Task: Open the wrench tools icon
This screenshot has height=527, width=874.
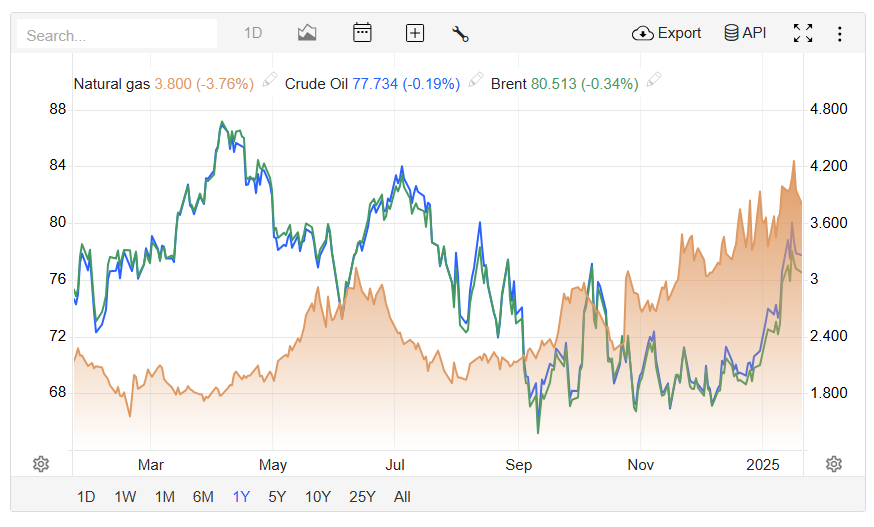Action: coord(460,33)
